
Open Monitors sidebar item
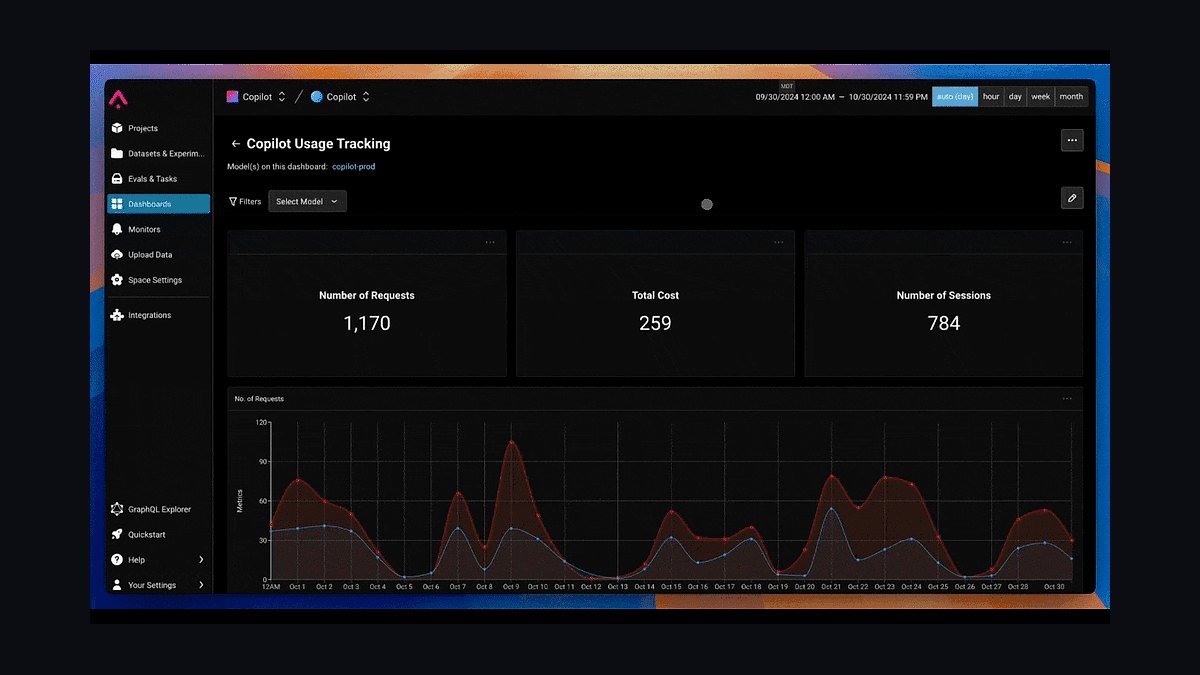[x=159, y=229]
